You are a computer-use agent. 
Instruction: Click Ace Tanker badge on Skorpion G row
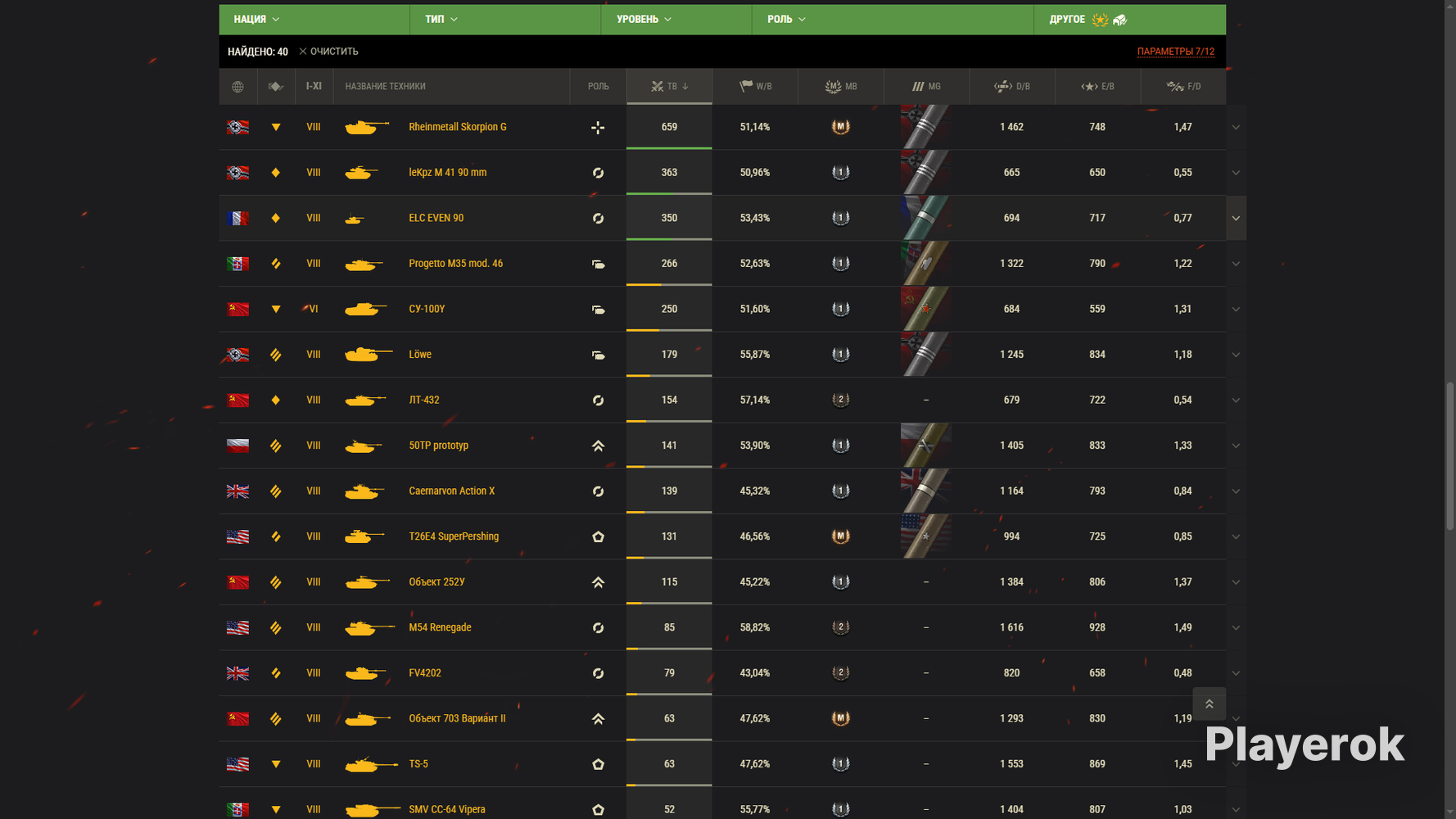tap(841, 127)
